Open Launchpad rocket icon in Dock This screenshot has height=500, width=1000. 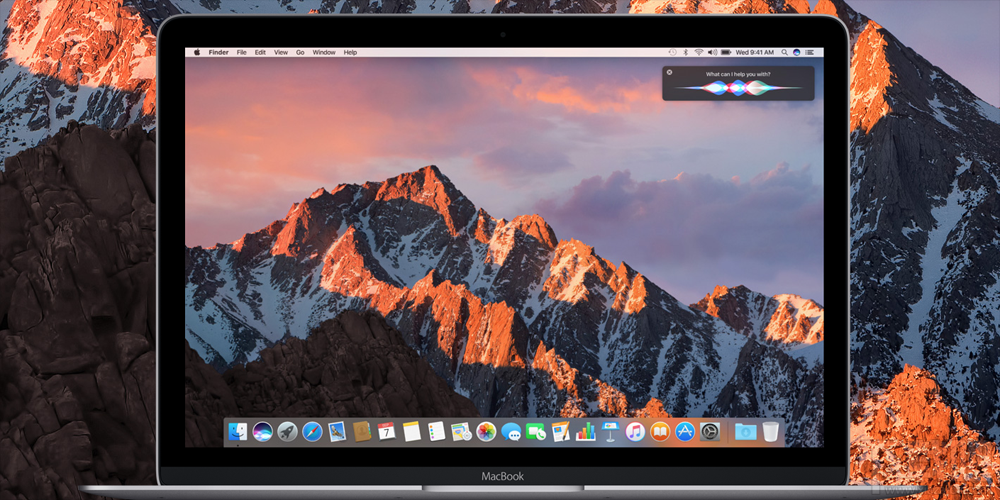click(288, 432)
